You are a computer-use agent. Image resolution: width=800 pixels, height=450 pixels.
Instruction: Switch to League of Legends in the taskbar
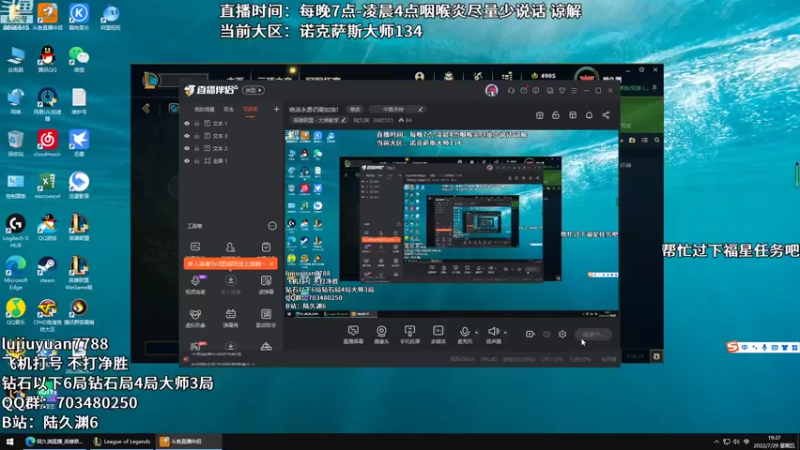point(122,441)
